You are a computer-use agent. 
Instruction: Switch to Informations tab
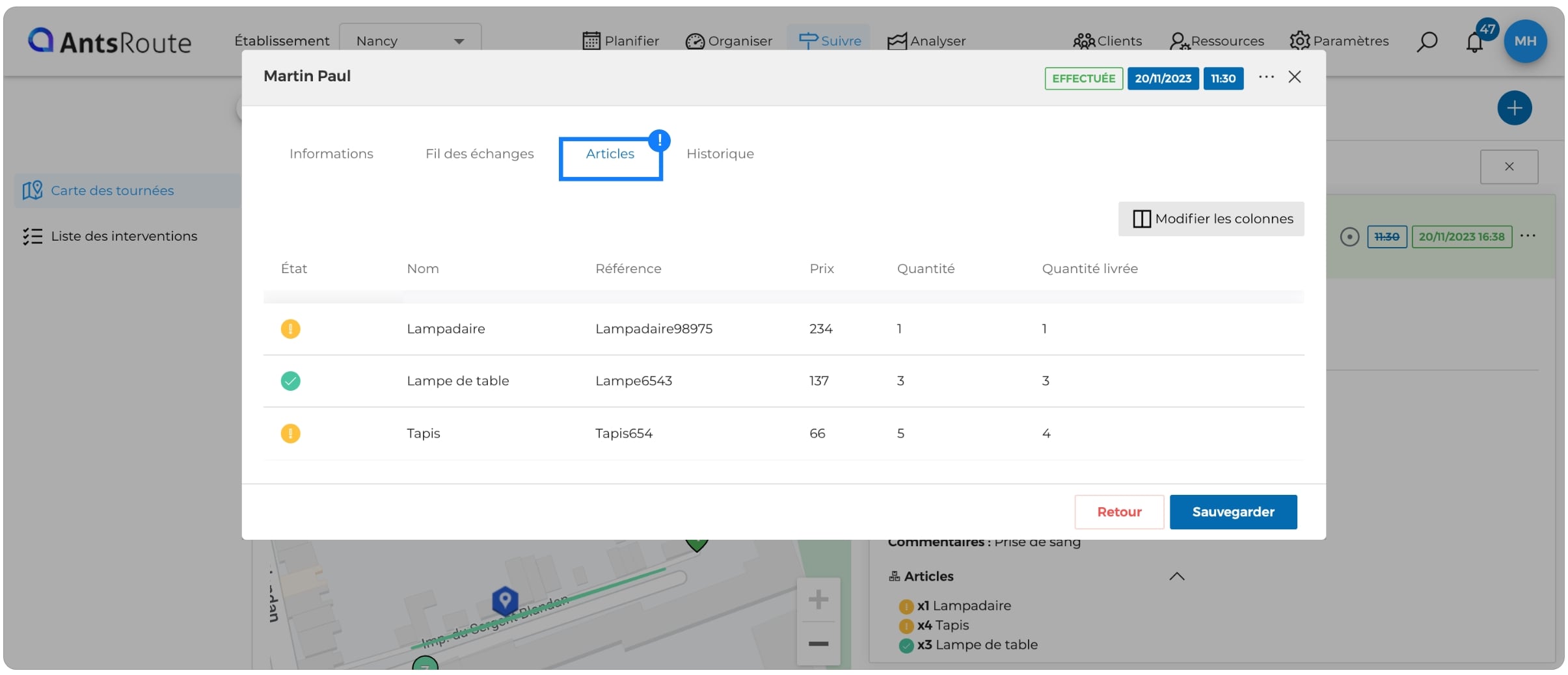point(331,153)
